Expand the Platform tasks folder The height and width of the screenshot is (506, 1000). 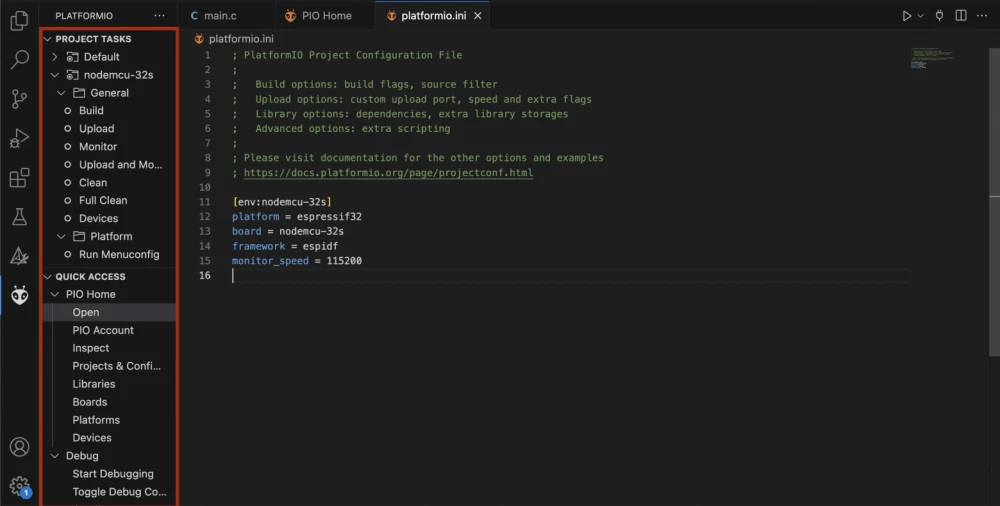tap(62, 237)
